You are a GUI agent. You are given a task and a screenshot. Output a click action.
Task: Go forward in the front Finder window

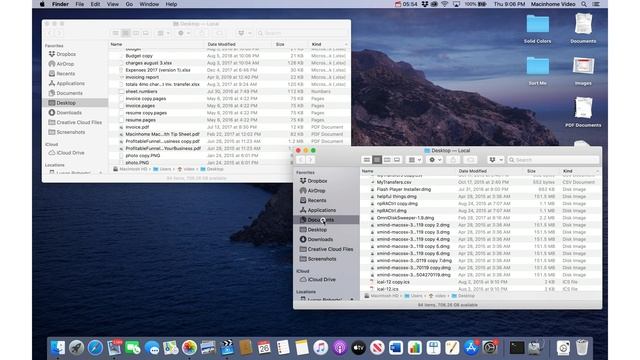coord(310,160)
